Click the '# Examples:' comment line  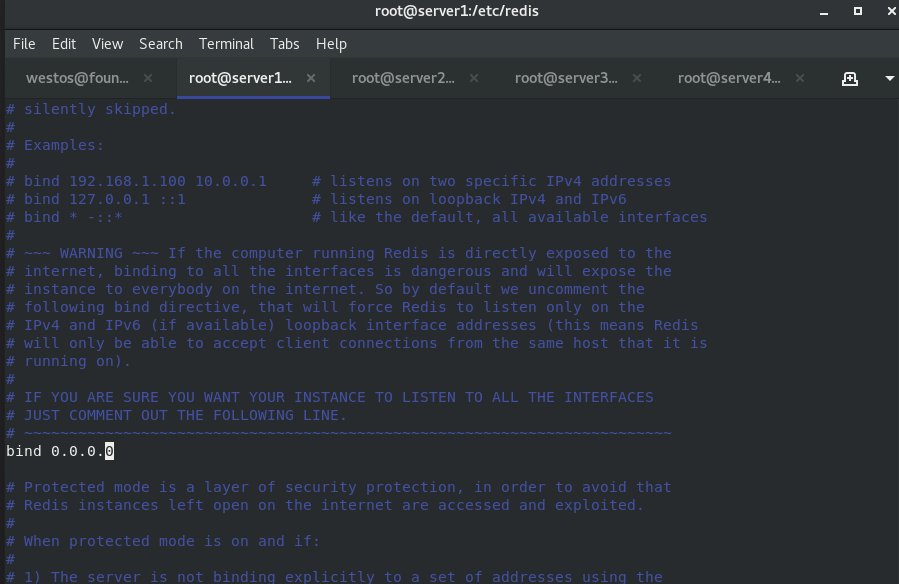[55, 145]
